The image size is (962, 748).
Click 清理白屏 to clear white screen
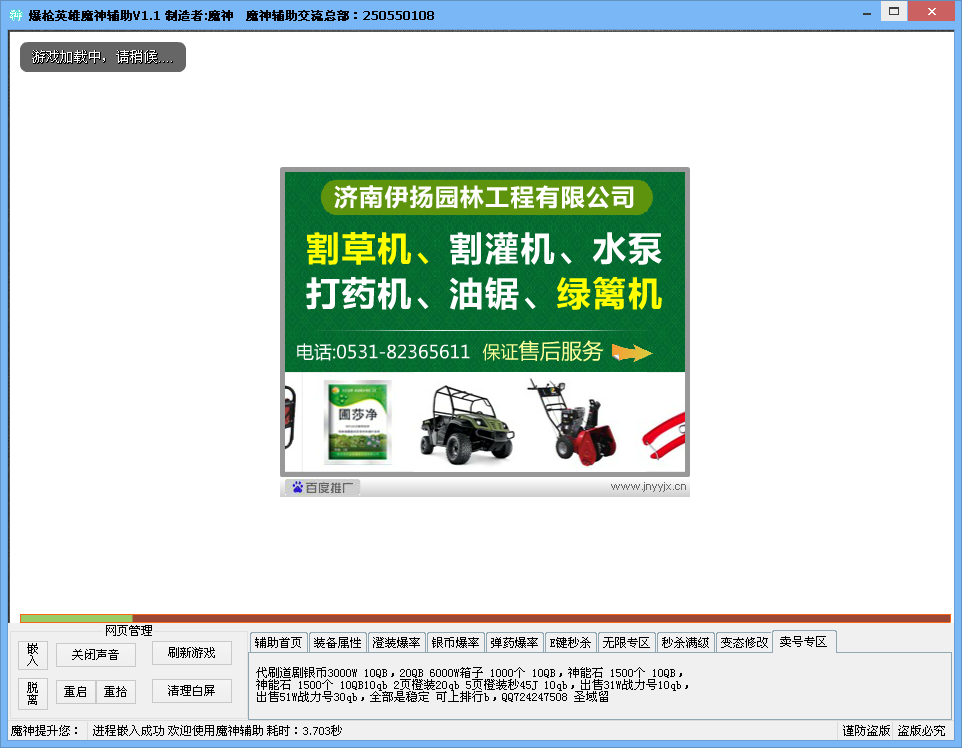(191, 691)
